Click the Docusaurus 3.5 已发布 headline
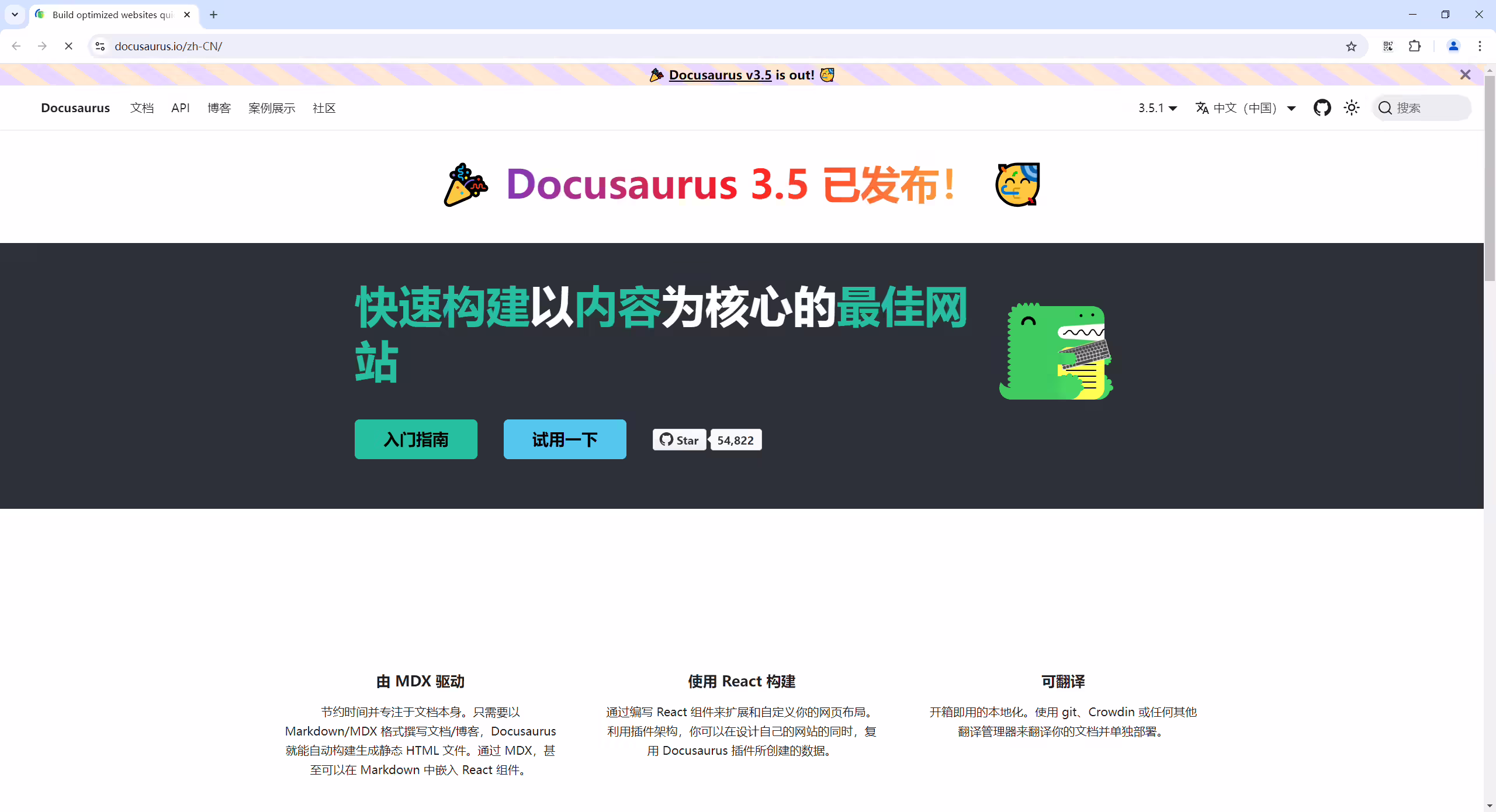Screen dimensions: 1496x812 coord(732,185)
